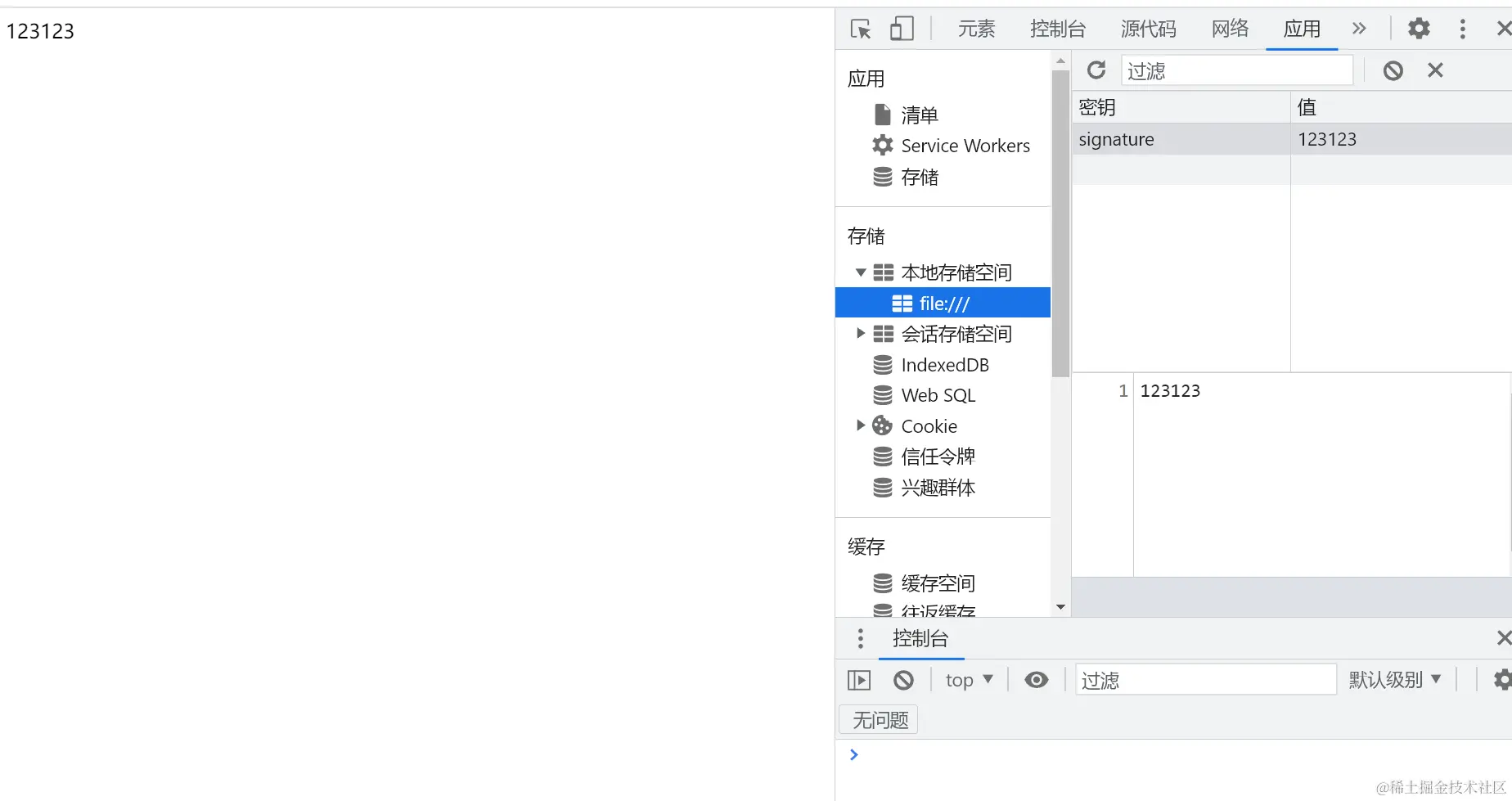Show more DevTools tabs chevron

coord(1359,29)
